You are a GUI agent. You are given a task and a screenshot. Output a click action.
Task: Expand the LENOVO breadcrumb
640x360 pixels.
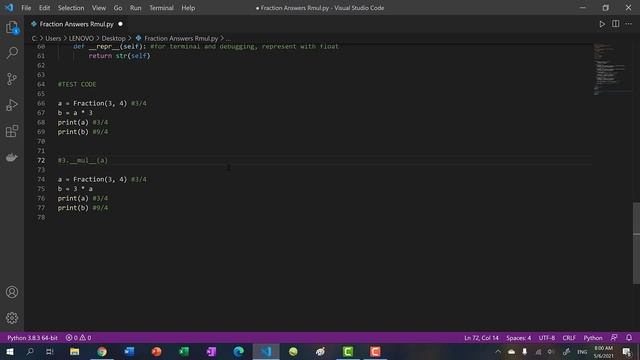click(81, 38)
